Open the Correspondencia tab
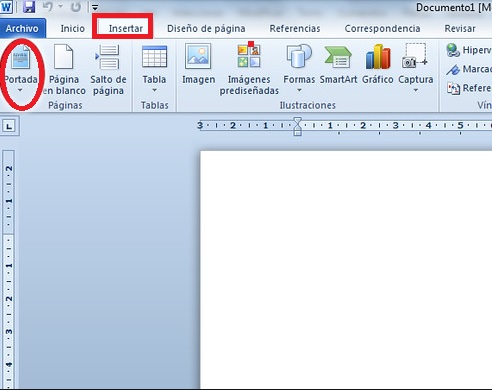 click(x=382, y=29)
